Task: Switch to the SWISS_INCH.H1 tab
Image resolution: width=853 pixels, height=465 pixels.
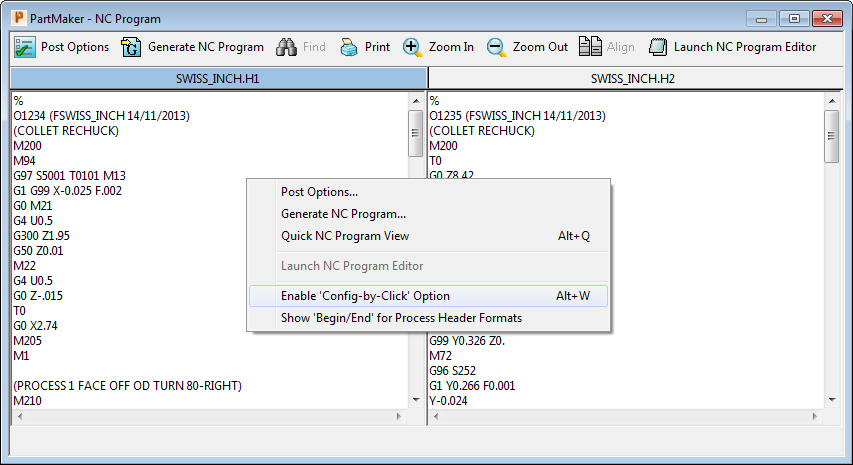Action: click(218, 78)
